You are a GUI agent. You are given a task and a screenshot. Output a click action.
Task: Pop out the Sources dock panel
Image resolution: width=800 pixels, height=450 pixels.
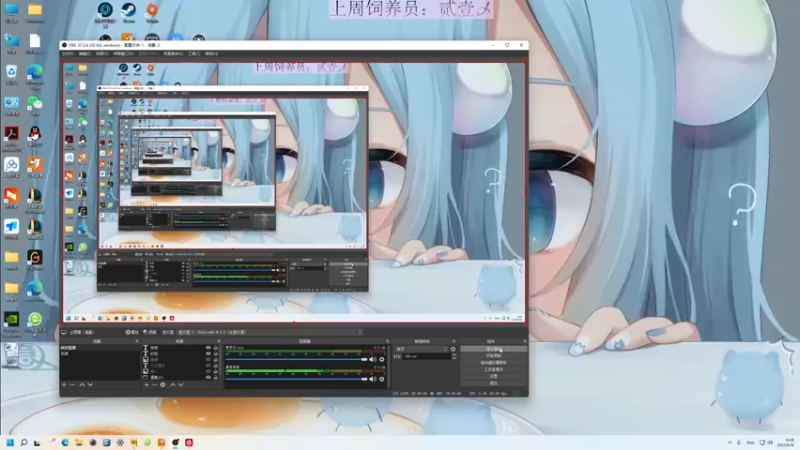pos(219,341)
